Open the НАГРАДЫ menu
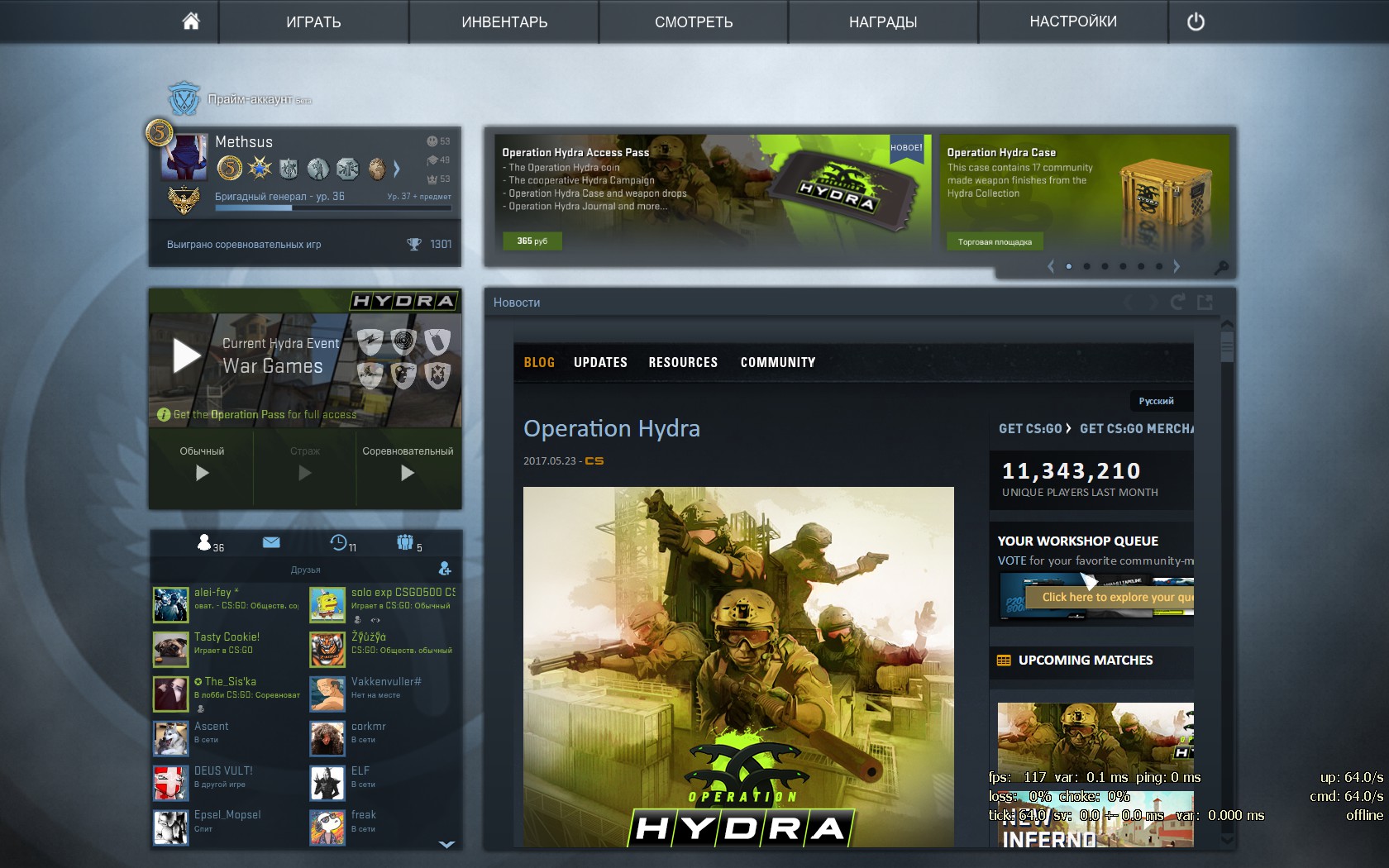The image size is (1389, 868). (x=883, y=21)
